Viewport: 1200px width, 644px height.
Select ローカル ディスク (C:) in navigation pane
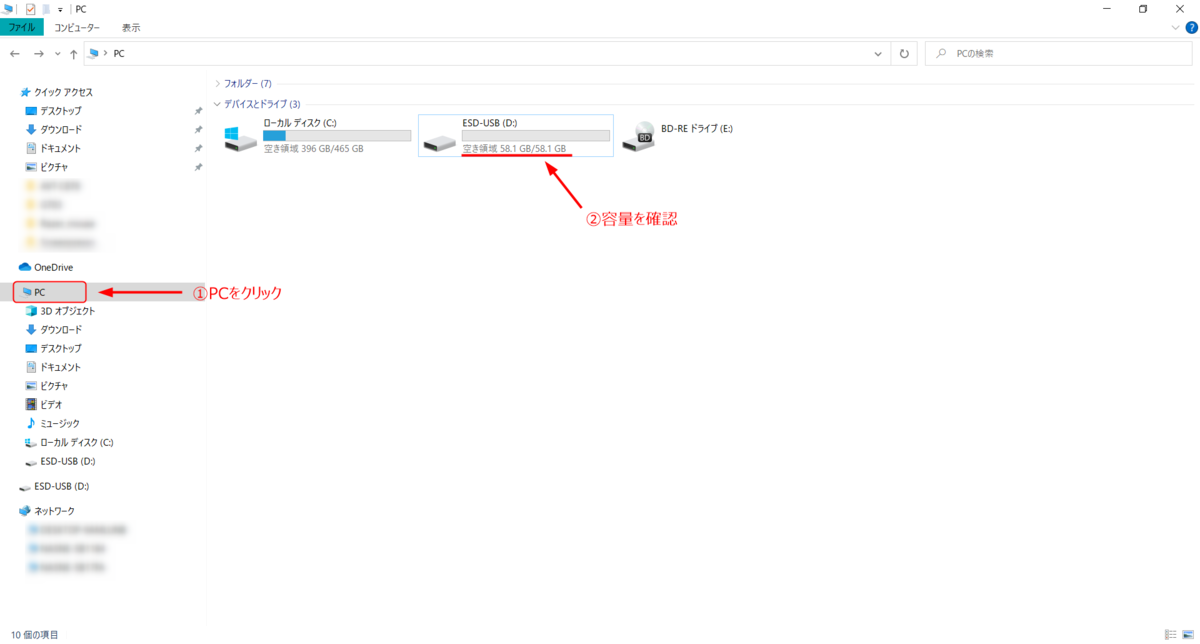[70, 442]
